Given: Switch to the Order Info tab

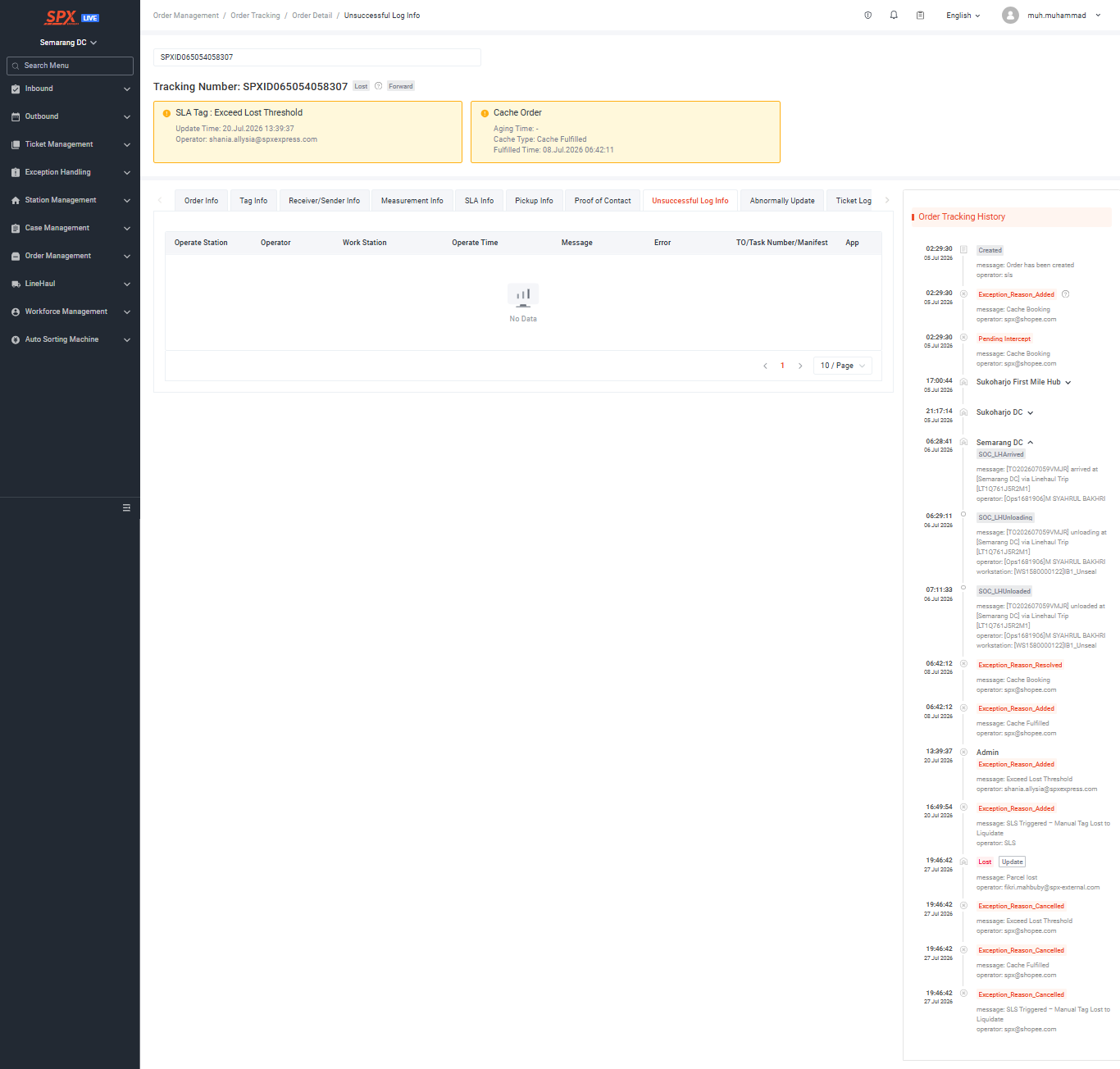Looking at the screenshot, I should click(201, 201).
